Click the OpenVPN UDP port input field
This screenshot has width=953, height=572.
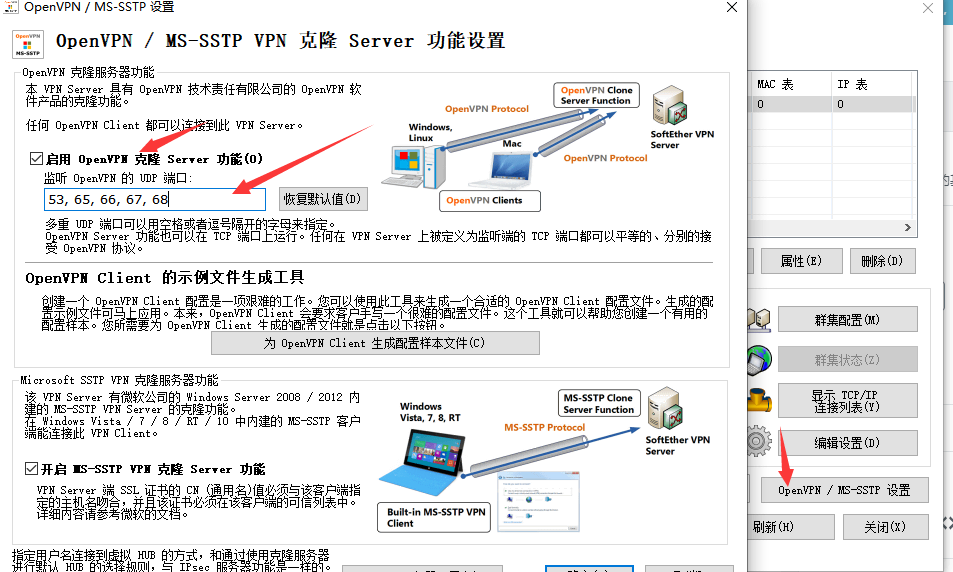click(155, 199)
